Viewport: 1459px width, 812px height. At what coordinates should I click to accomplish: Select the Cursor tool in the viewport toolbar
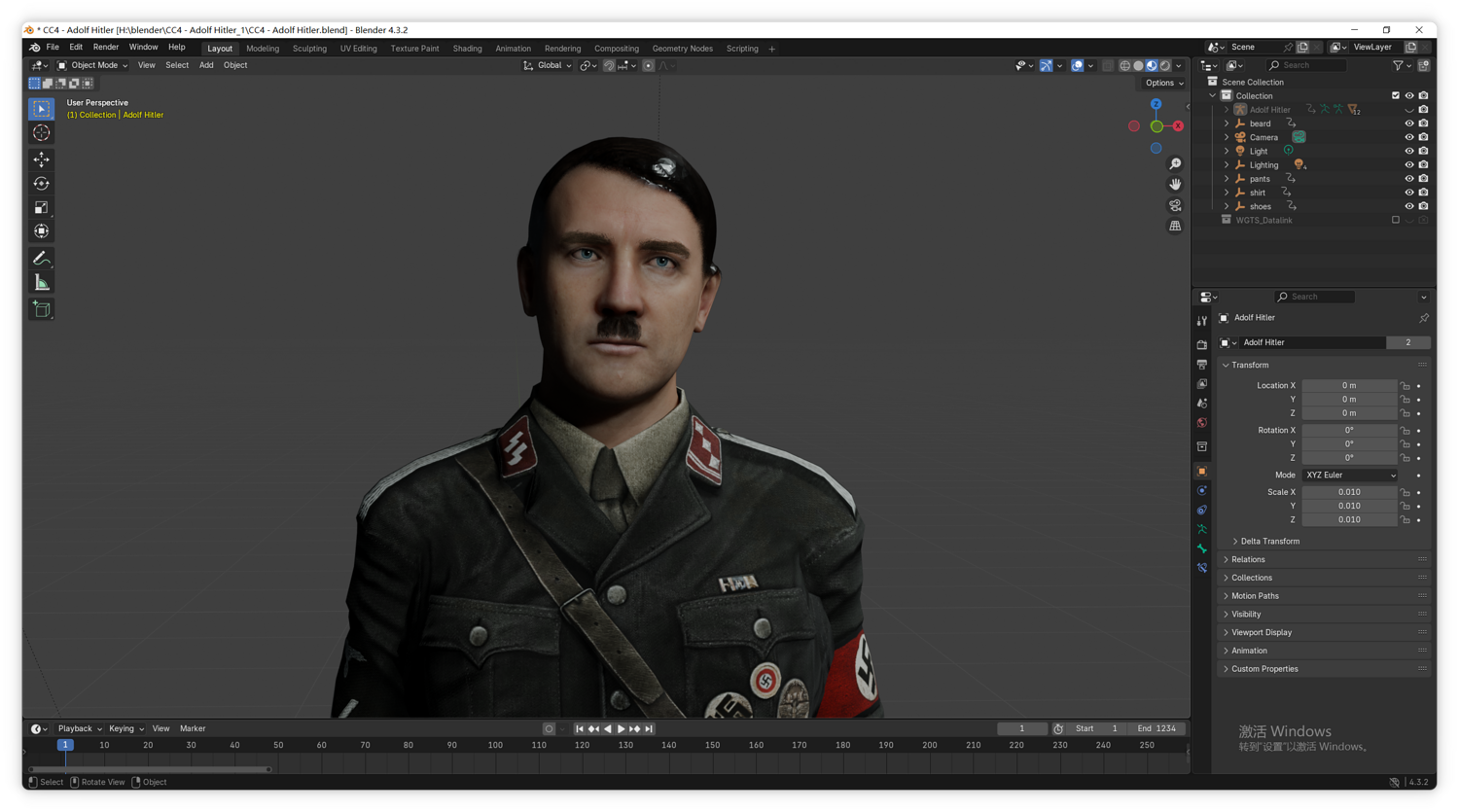(41, 133)
